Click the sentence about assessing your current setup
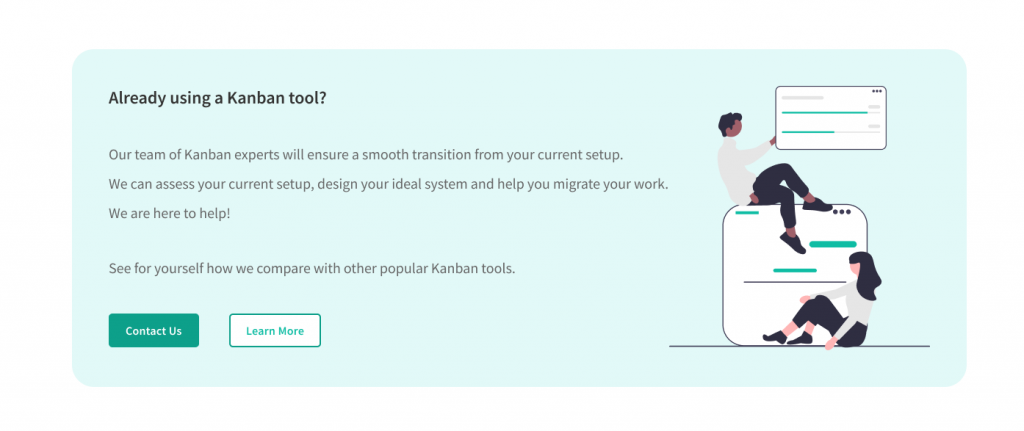The height and width of the screenshot is (431, 1024). pos(388,184)
